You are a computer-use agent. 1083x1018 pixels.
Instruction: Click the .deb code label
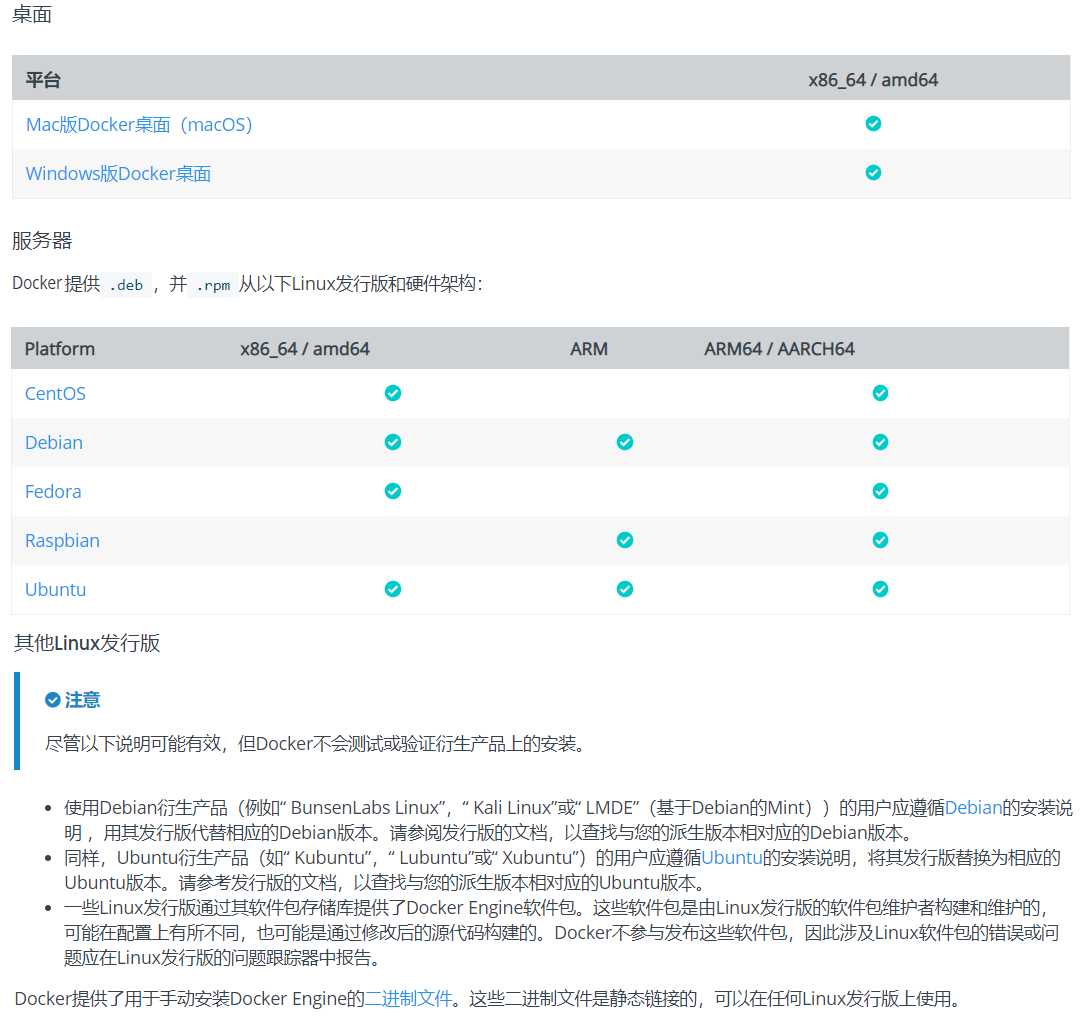126,285
